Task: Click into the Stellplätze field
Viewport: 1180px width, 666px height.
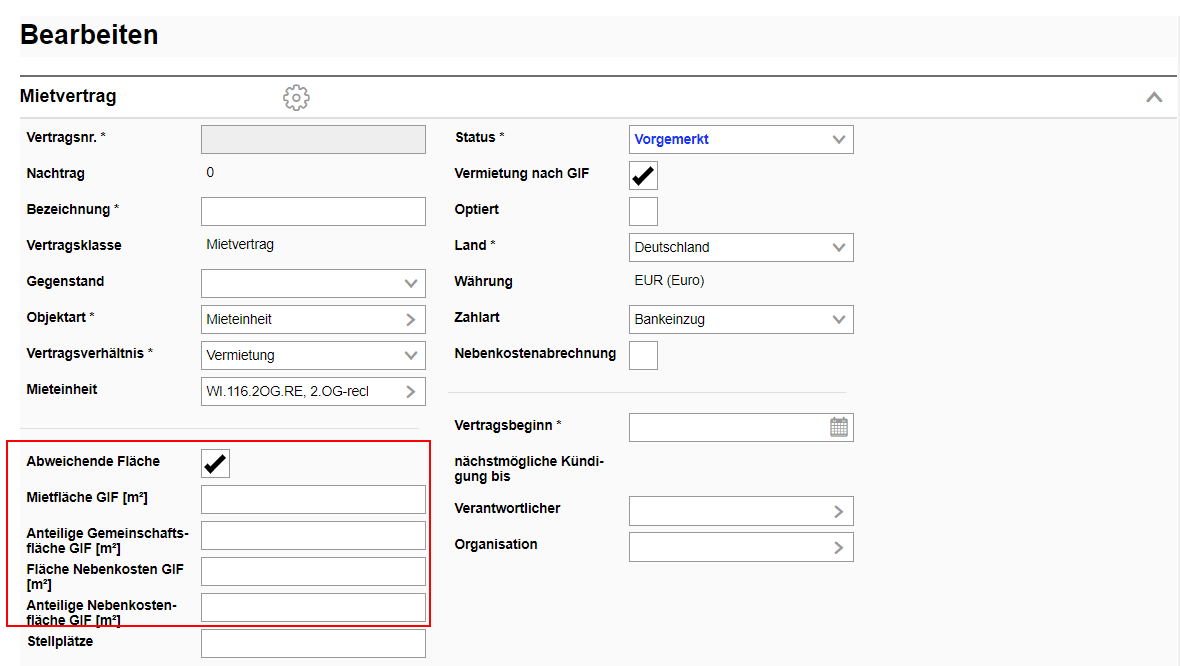Action: 313,644
